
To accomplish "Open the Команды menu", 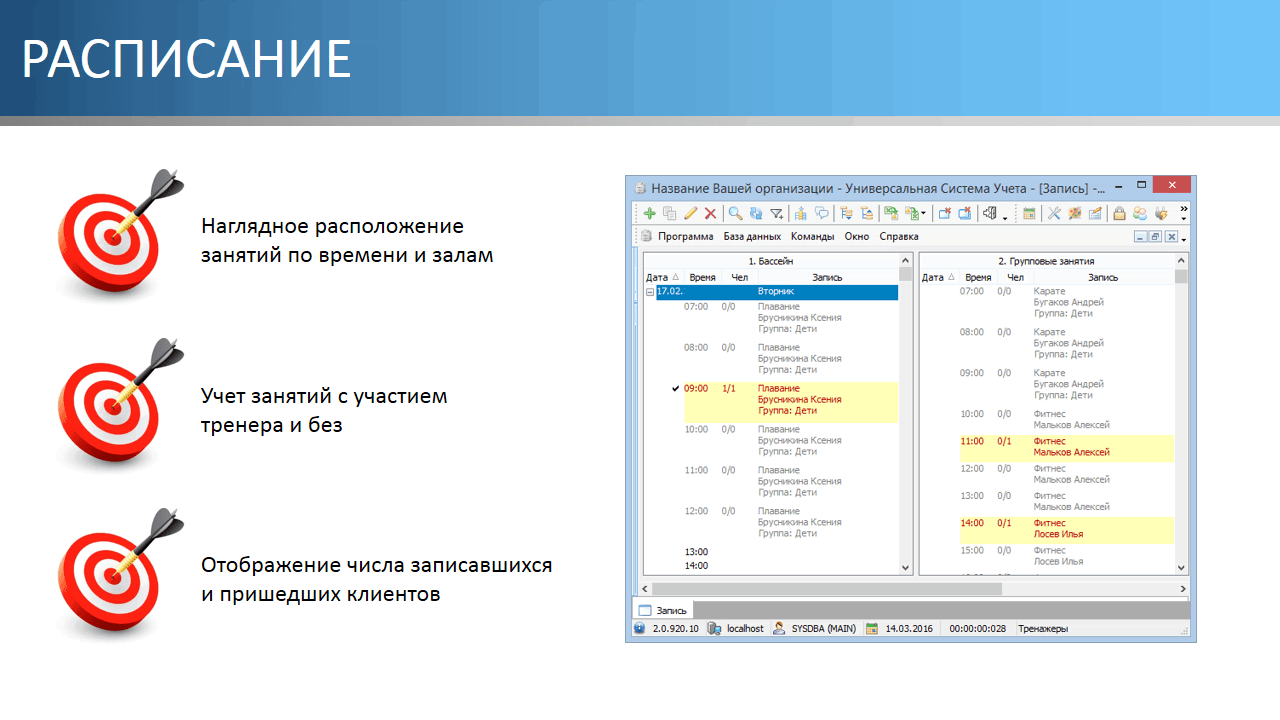I will (812, 237).
